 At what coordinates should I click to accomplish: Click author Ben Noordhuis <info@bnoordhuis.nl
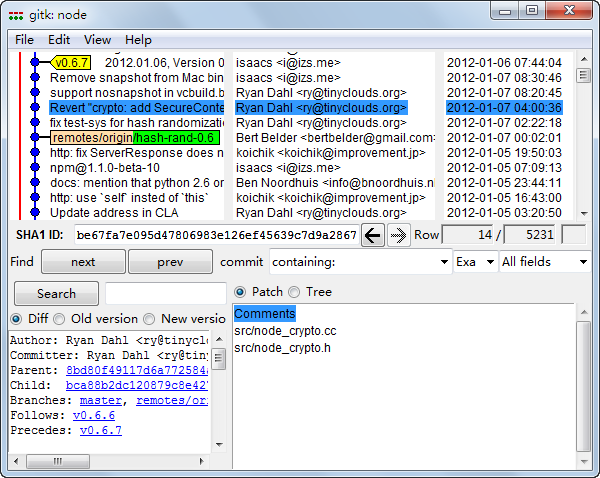coord(335,183)
